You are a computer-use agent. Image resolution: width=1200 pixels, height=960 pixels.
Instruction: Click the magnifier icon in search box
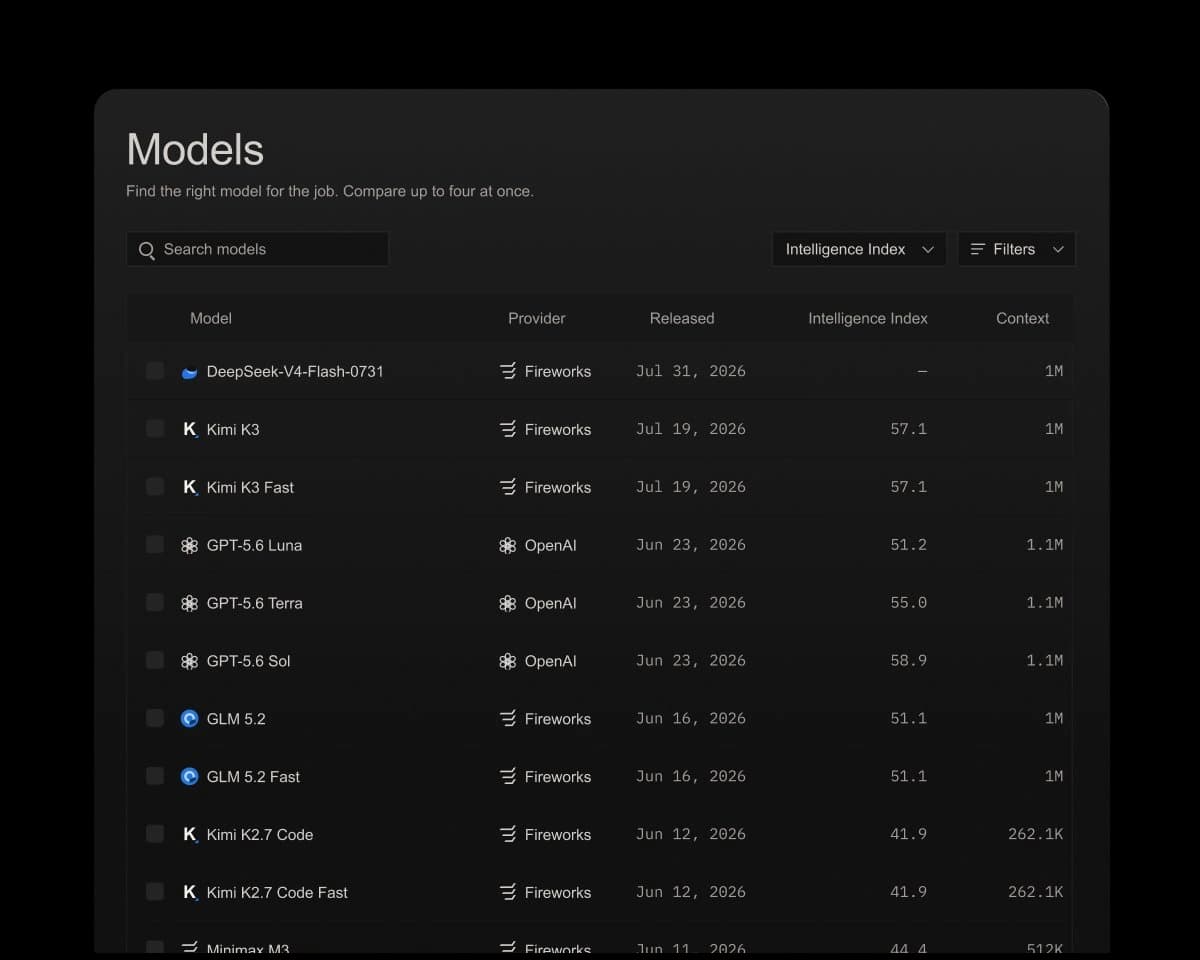coord(147,250)
